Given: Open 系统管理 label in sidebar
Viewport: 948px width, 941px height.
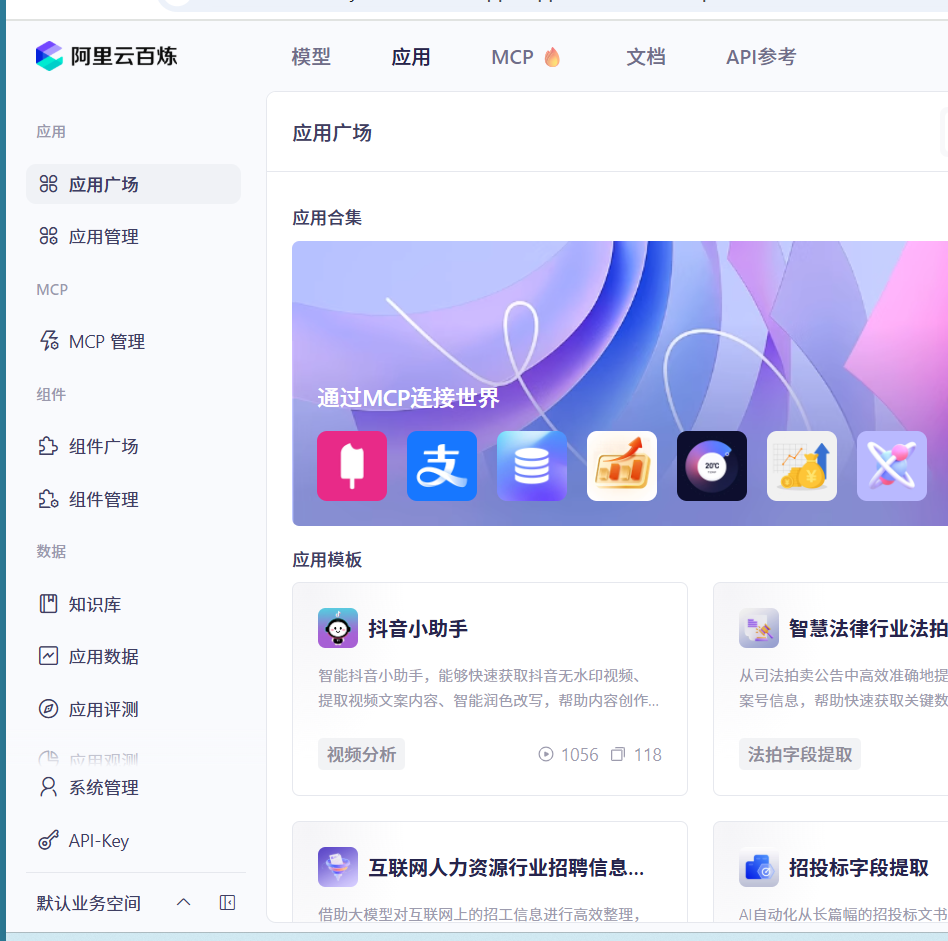Looking at the screenshot, I should pos(103,787).
